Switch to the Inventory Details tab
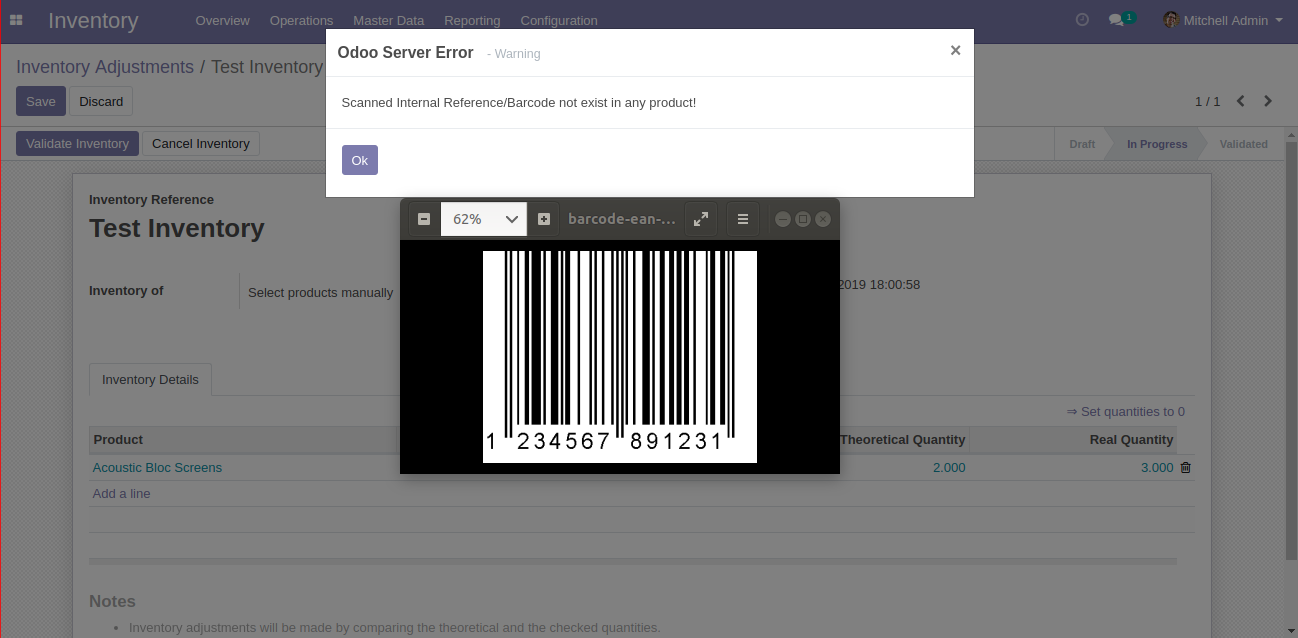 [x=150, y=379]
